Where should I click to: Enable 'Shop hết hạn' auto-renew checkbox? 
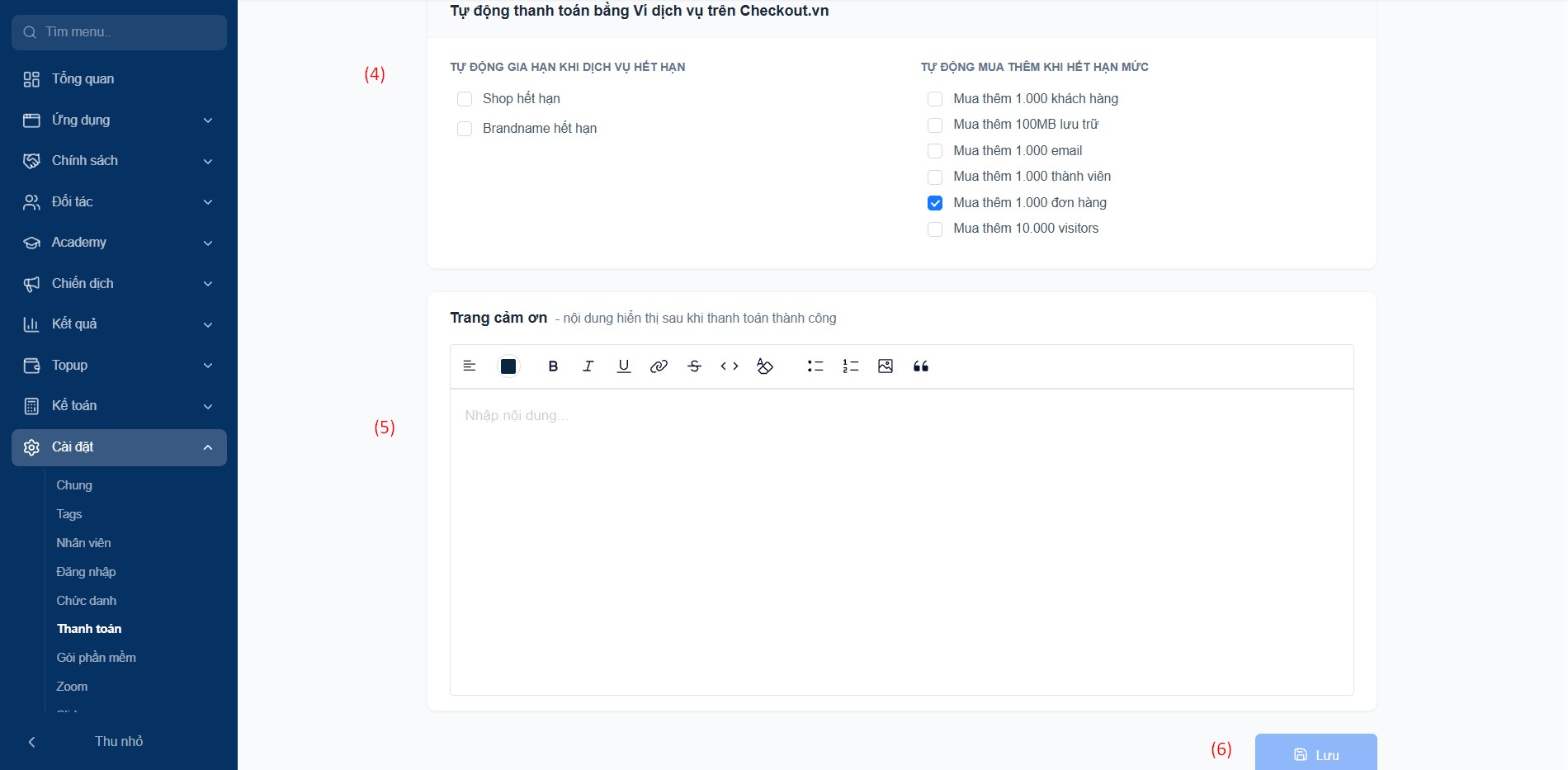pos(465,99)
